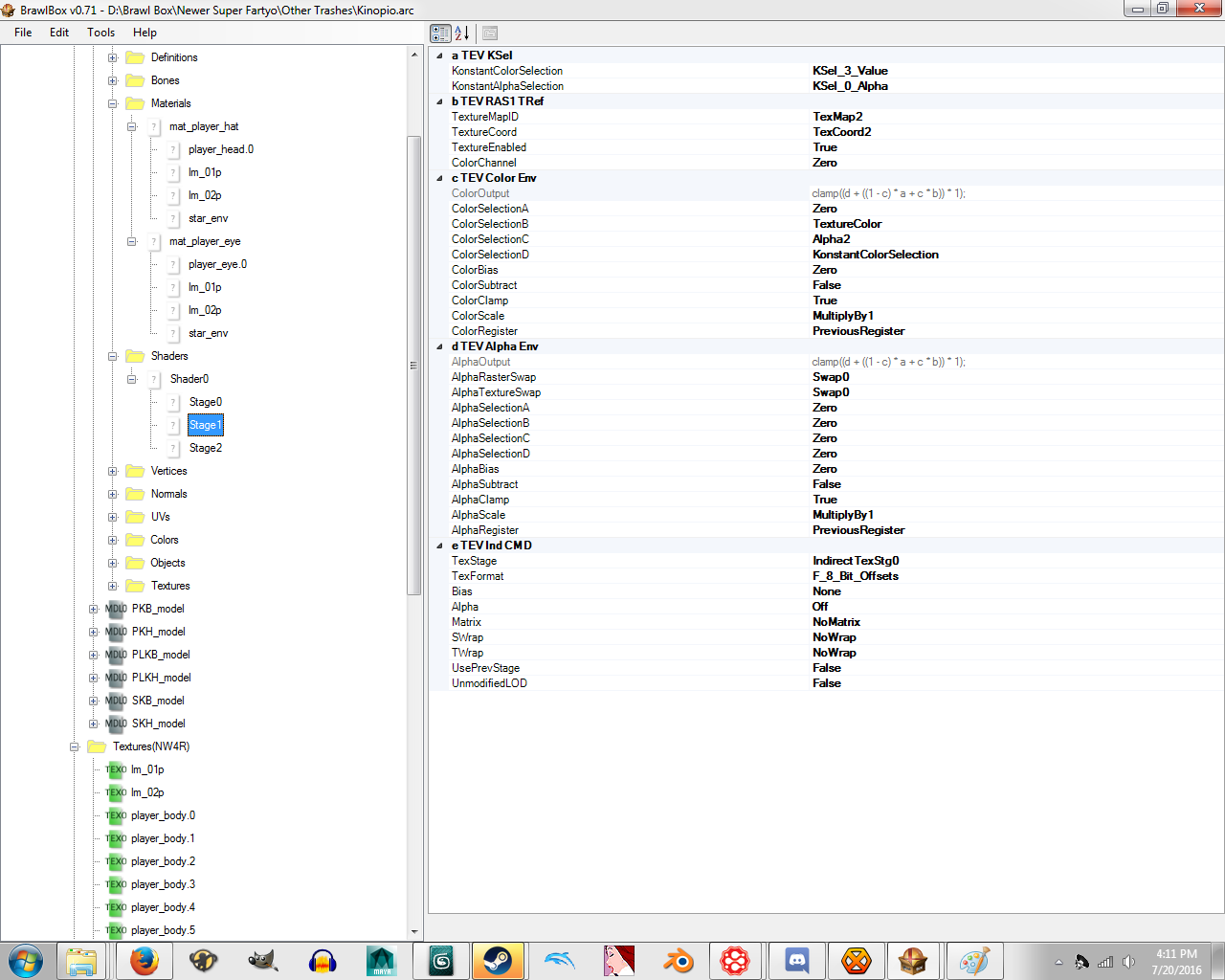The image size is (1225, 980).
Task: Open Blender from the taskbar
Action: (x=678, y=960)
